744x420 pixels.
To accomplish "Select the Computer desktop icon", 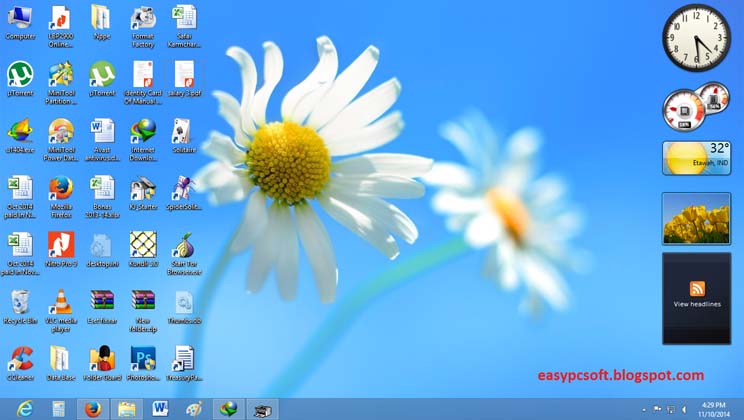I will point(20,23).
